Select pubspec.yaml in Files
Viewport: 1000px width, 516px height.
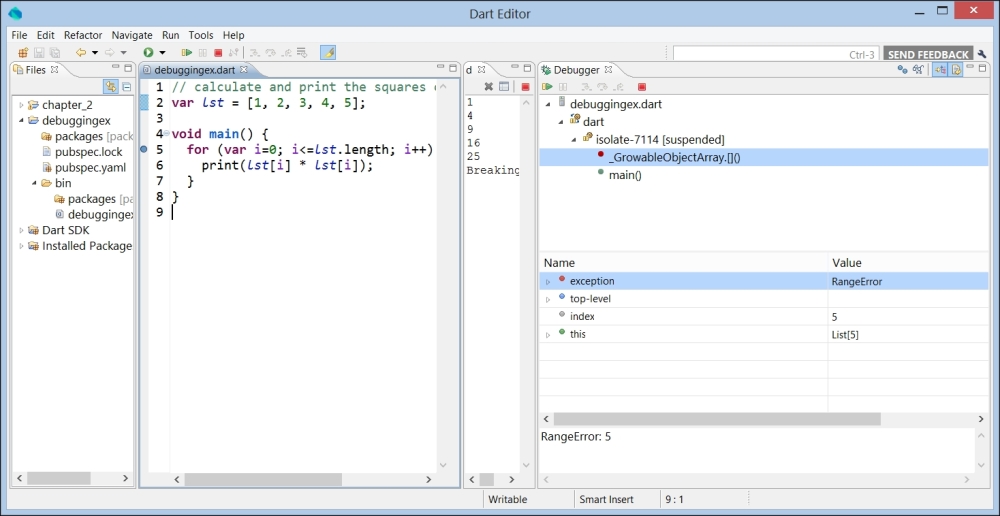pyautogui.click(x=90, y=168)
